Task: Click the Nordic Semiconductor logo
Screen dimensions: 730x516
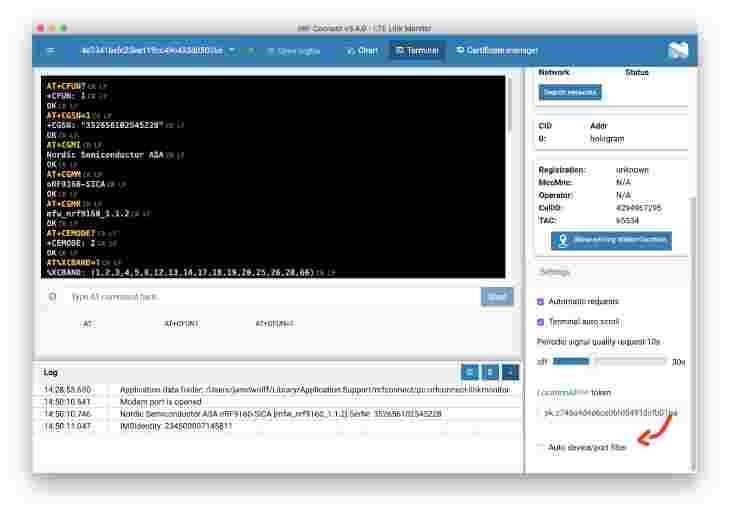Action: coord(677,50)
